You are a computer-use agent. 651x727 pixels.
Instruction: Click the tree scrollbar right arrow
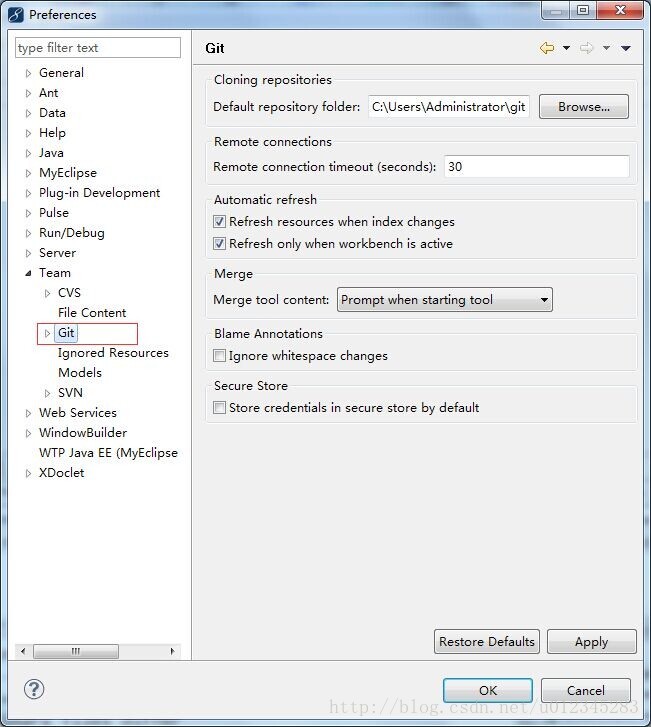[172, 651]
